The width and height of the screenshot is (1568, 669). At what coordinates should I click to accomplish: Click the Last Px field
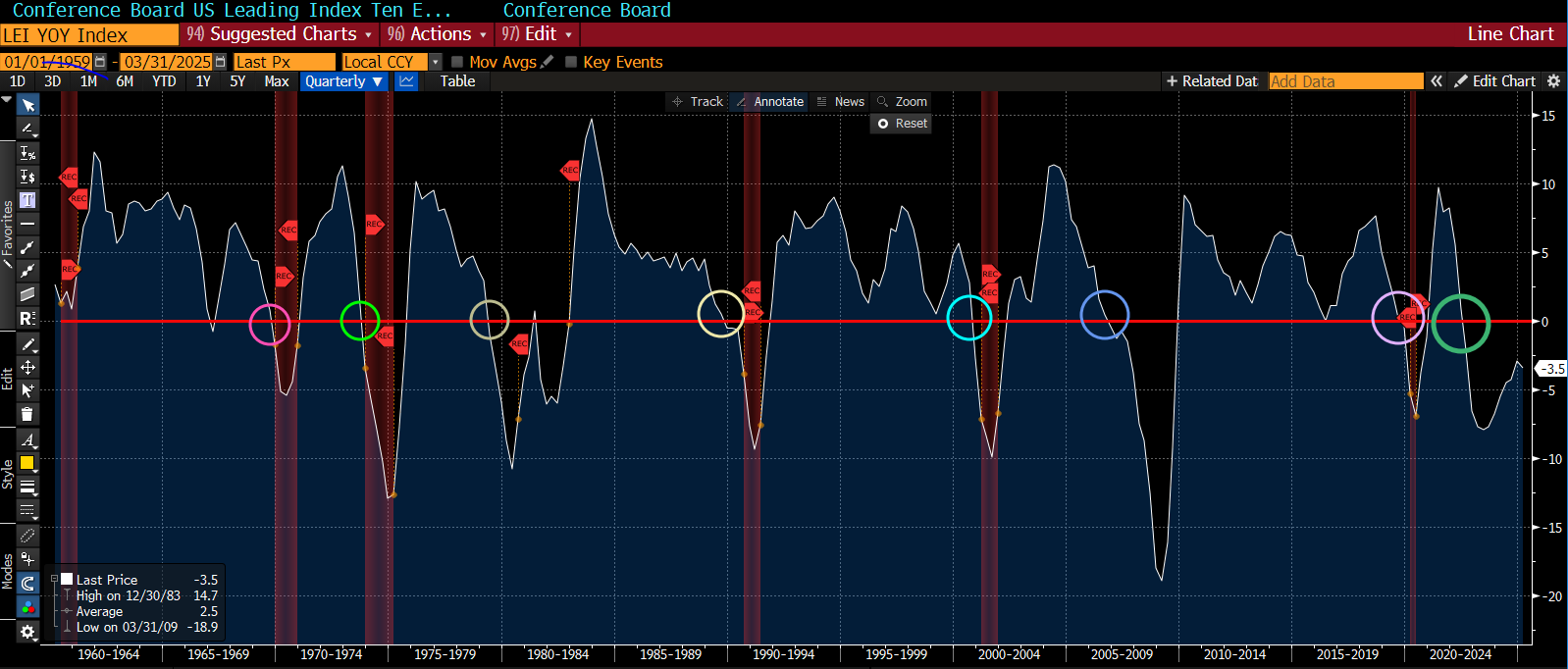coord(284,62)
